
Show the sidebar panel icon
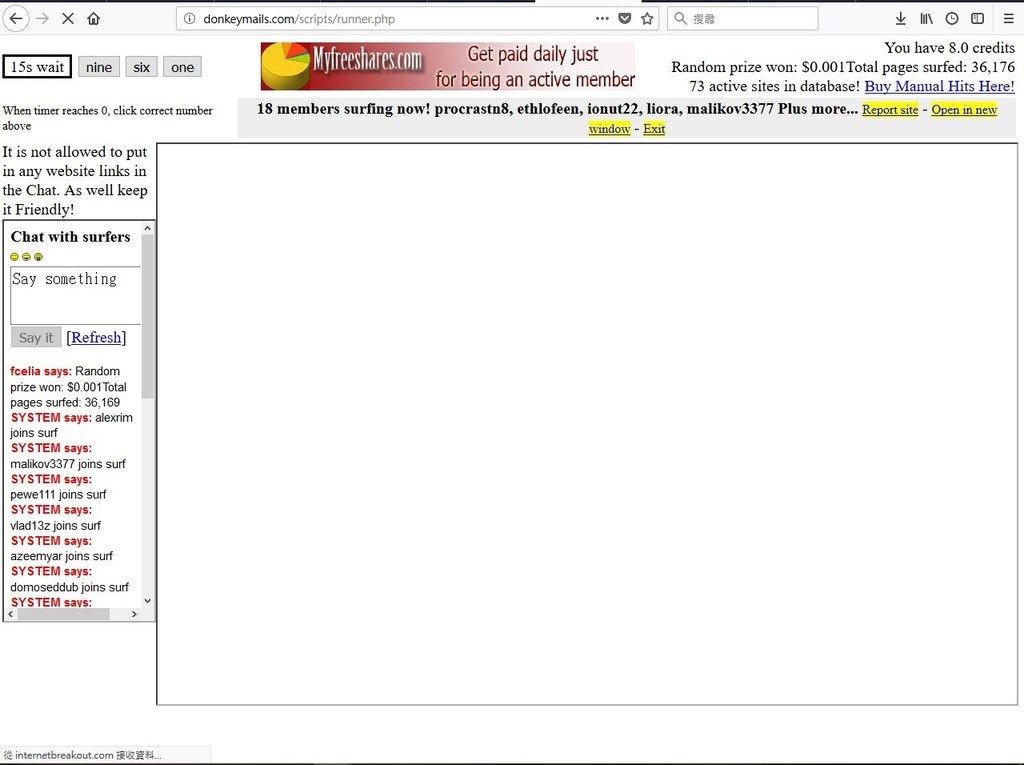pos(977,18)
